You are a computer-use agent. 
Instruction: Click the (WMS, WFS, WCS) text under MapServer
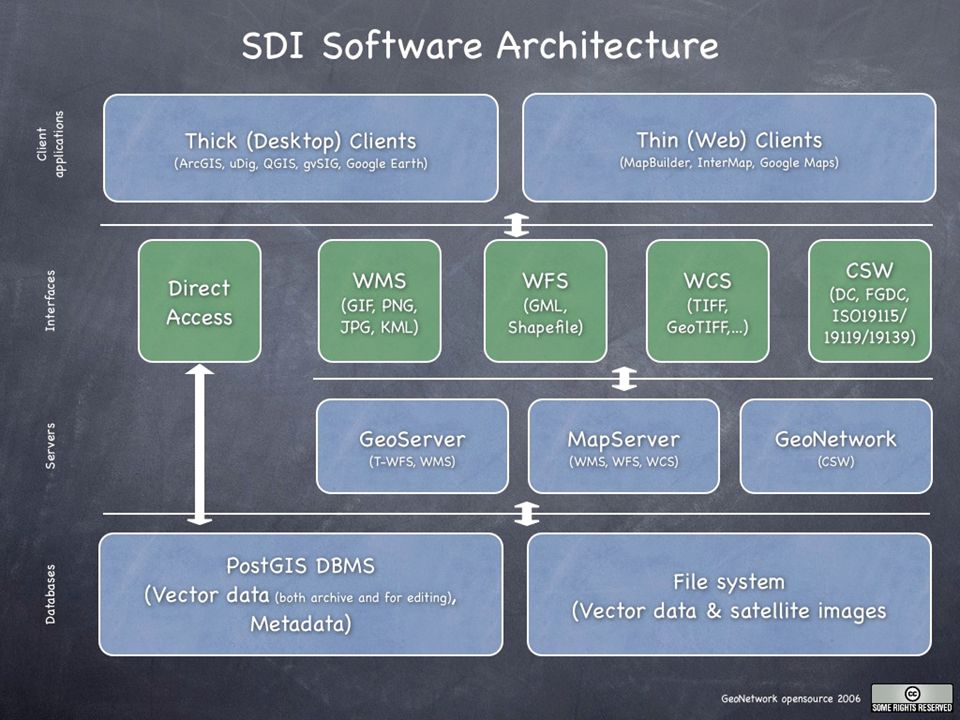coord(624,462)
